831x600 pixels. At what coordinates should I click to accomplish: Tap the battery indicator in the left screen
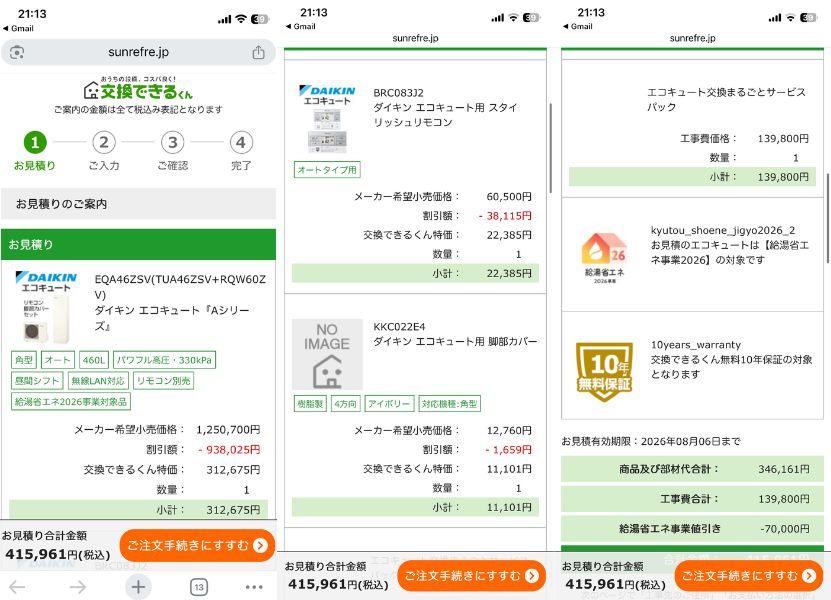pos(260,19)
